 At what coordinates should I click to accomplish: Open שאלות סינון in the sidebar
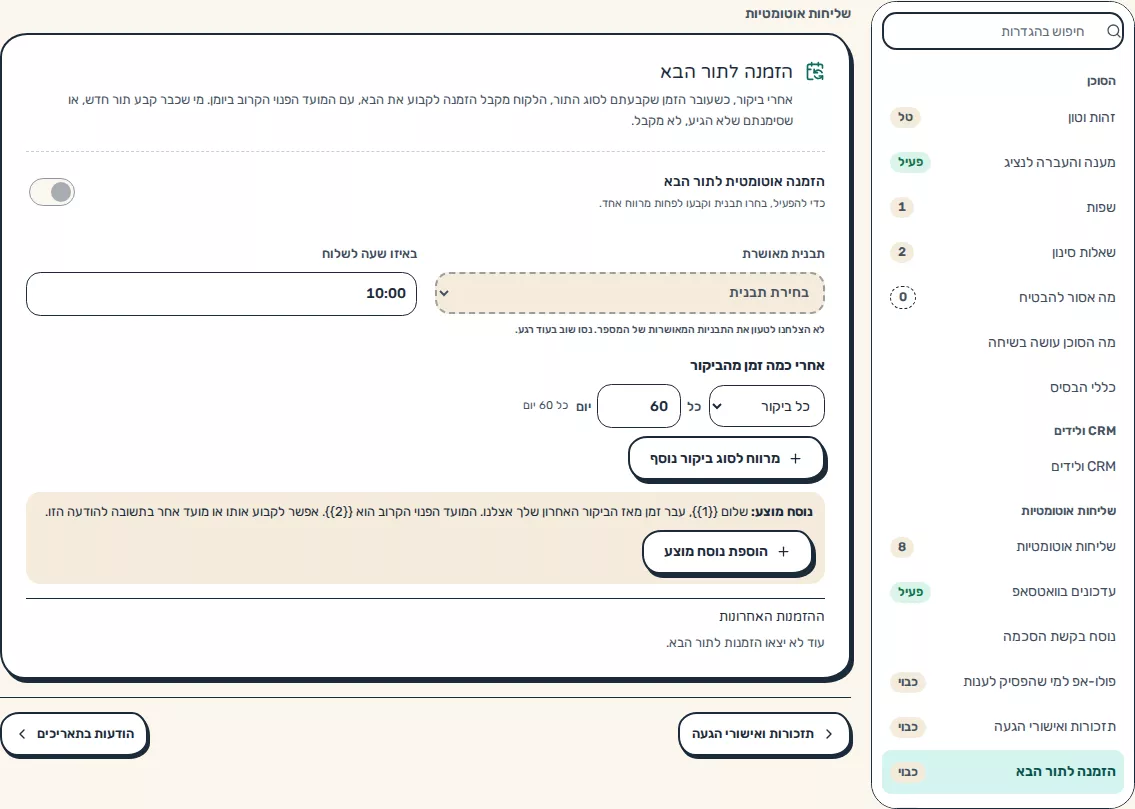coord(1003,253)
